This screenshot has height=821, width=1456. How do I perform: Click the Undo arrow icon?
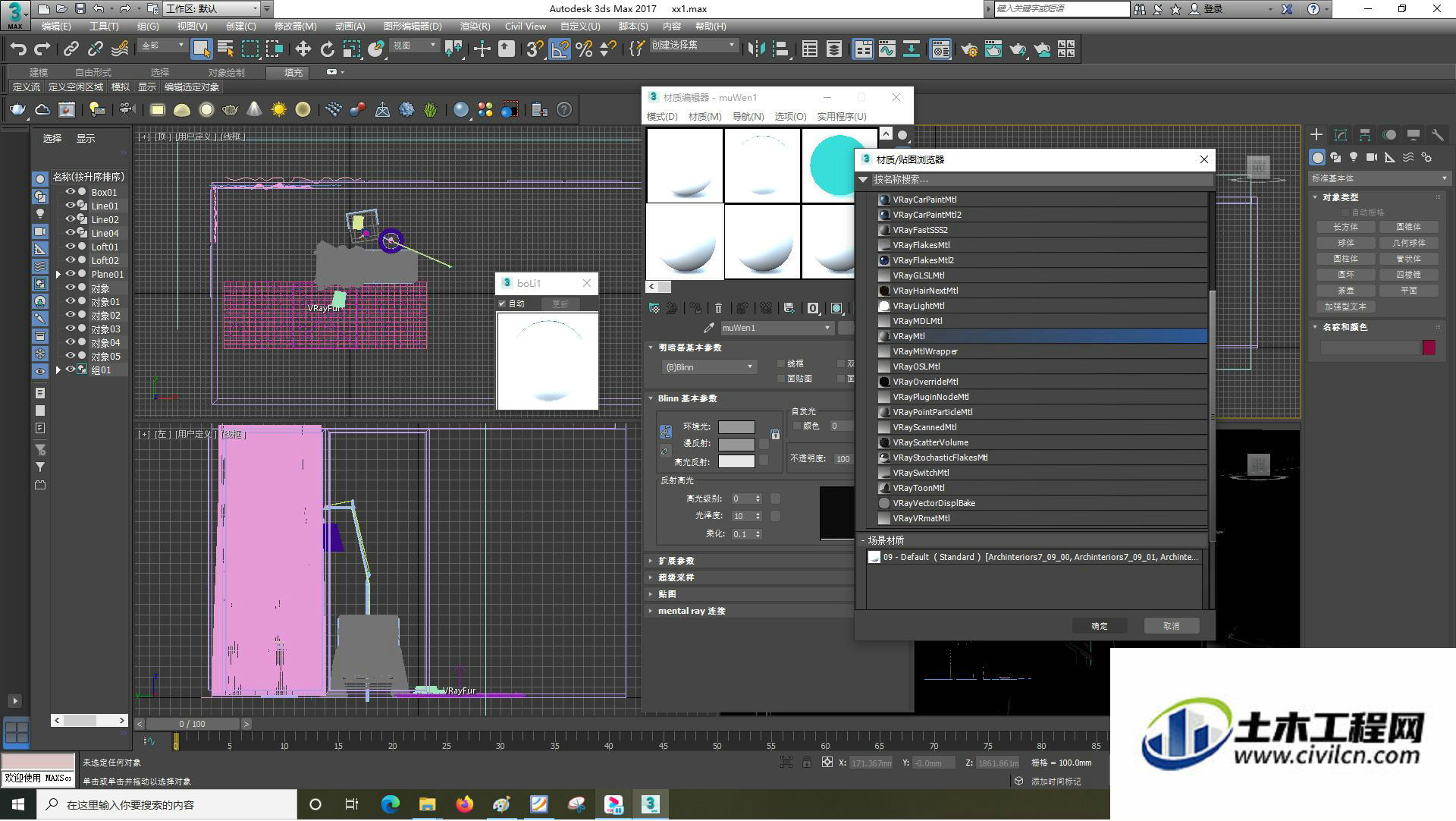(x=18, y=49)
